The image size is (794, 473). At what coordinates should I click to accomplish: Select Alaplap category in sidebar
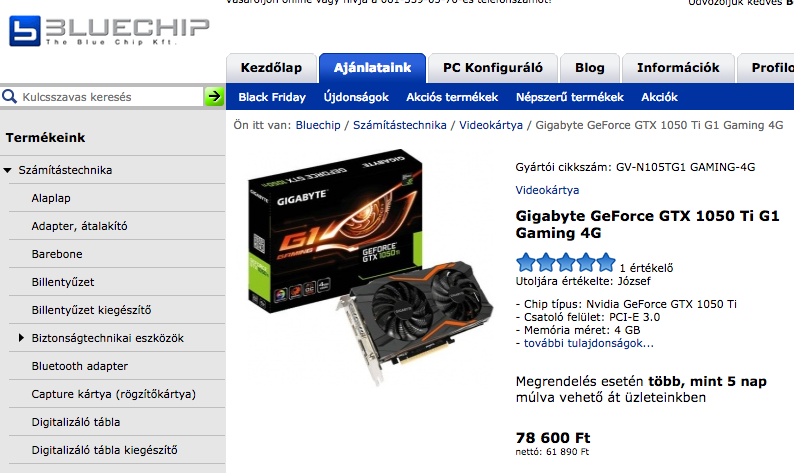51,198
